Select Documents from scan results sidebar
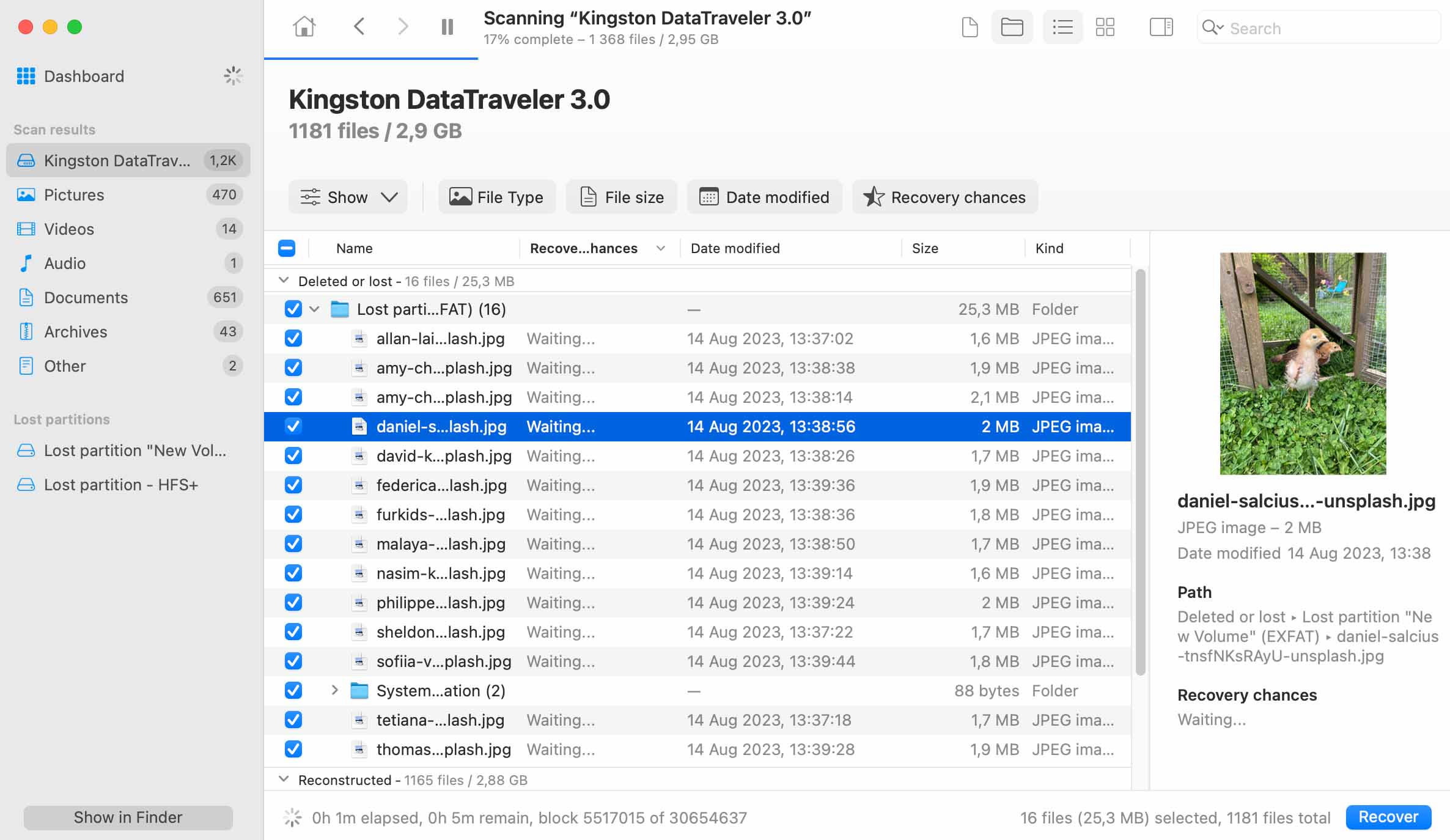 point(85,297)
